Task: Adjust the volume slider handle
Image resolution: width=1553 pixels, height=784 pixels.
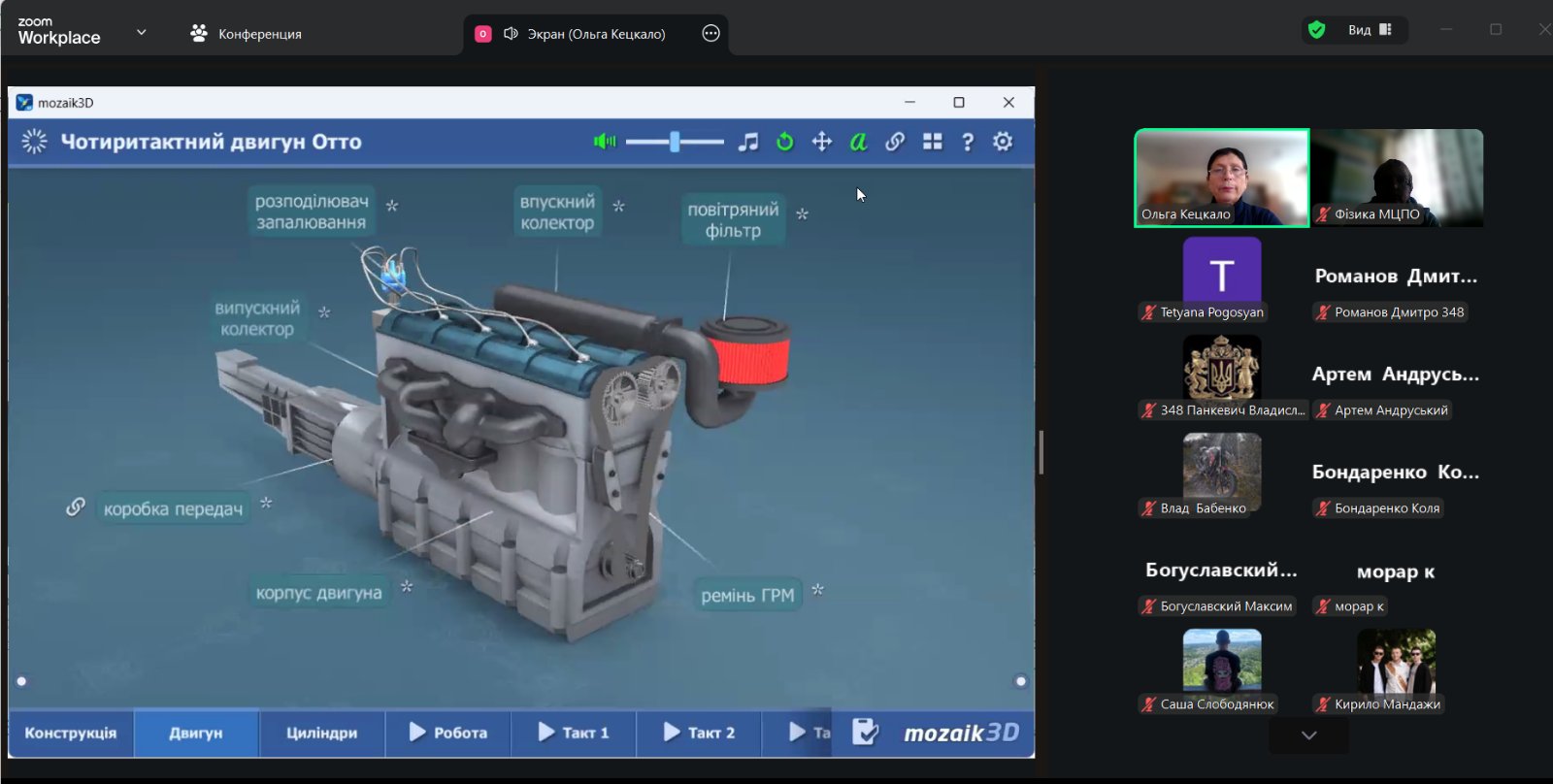Action: click(x=675, y=142)
